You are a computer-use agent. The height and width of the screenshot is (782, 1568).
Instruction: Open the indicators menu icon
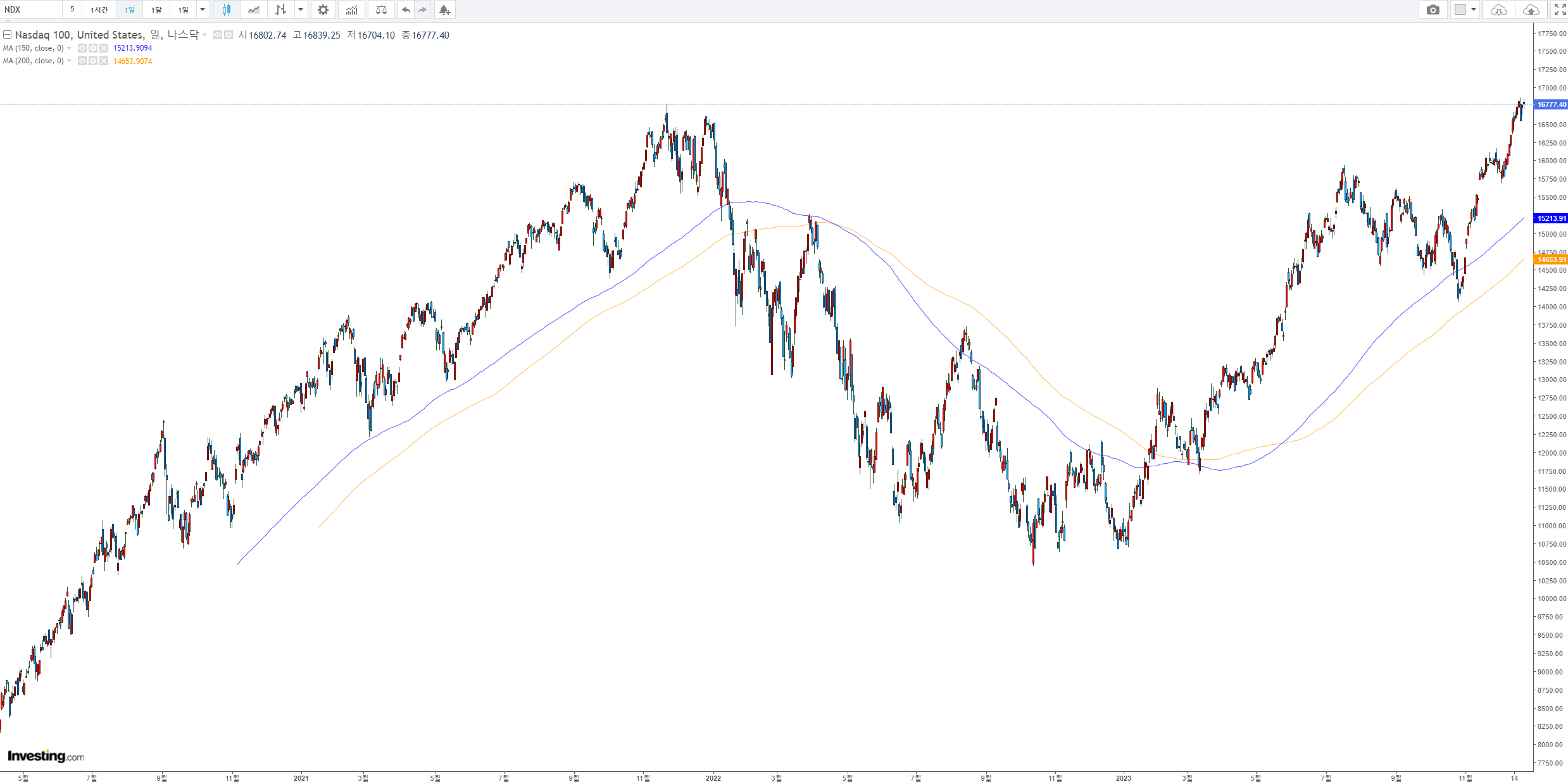tap(352, 9)
